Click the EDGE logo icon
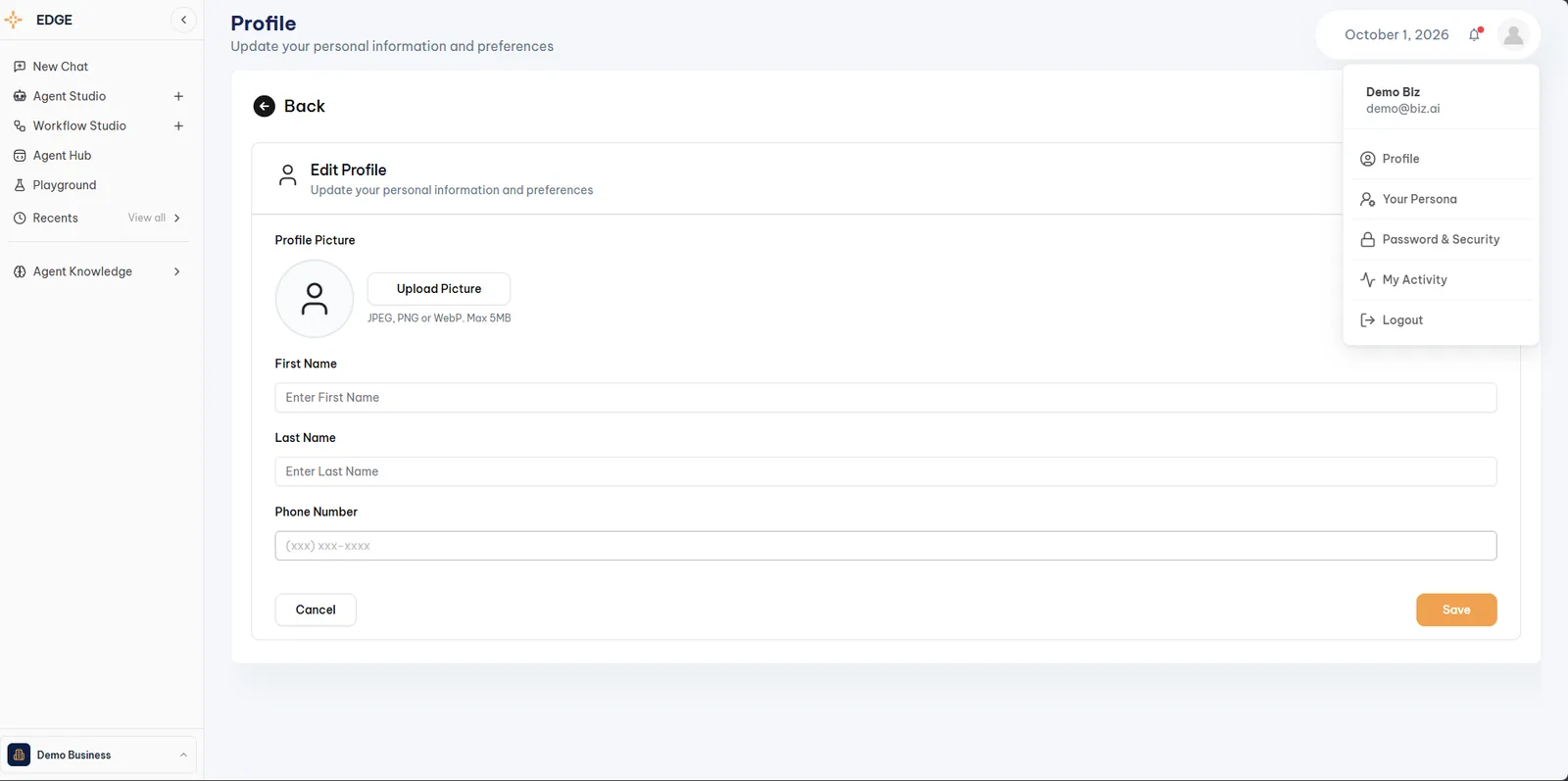 click(14, 20)
